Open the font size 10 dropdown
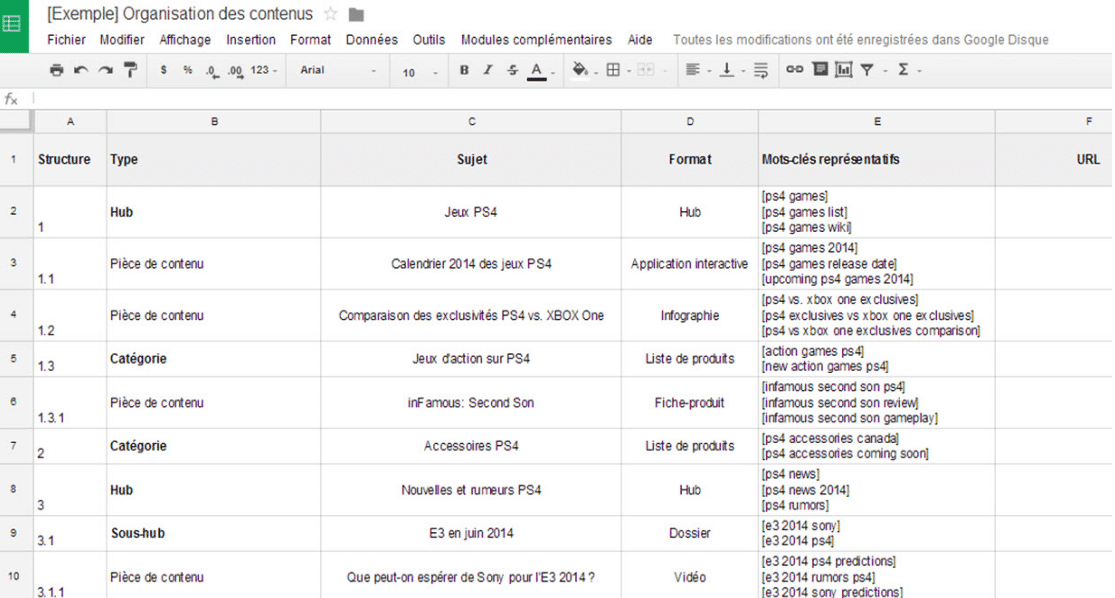 coord(420,72)
